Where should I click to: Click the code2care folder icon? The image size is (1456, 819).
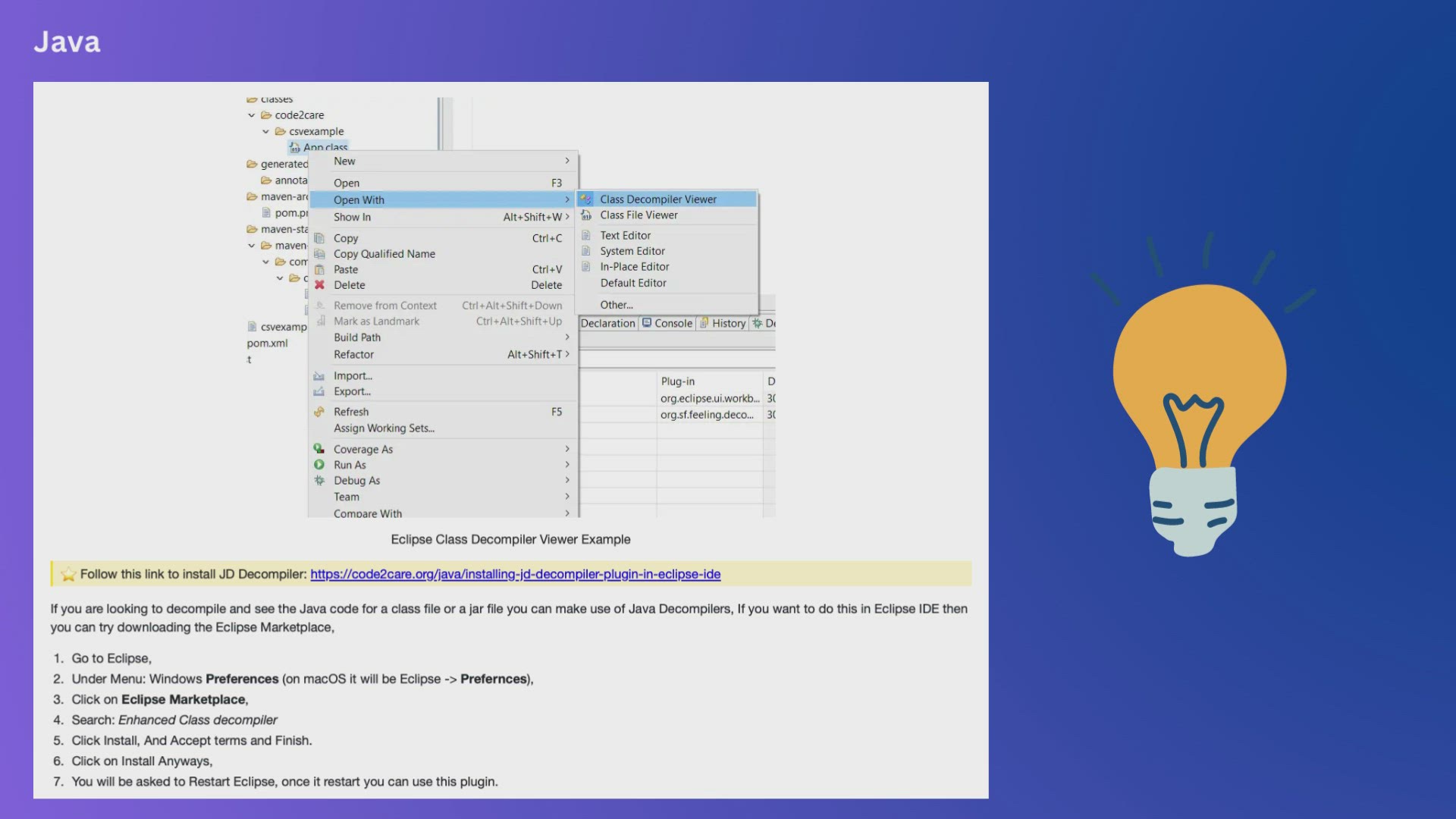[x=266, y=115]
